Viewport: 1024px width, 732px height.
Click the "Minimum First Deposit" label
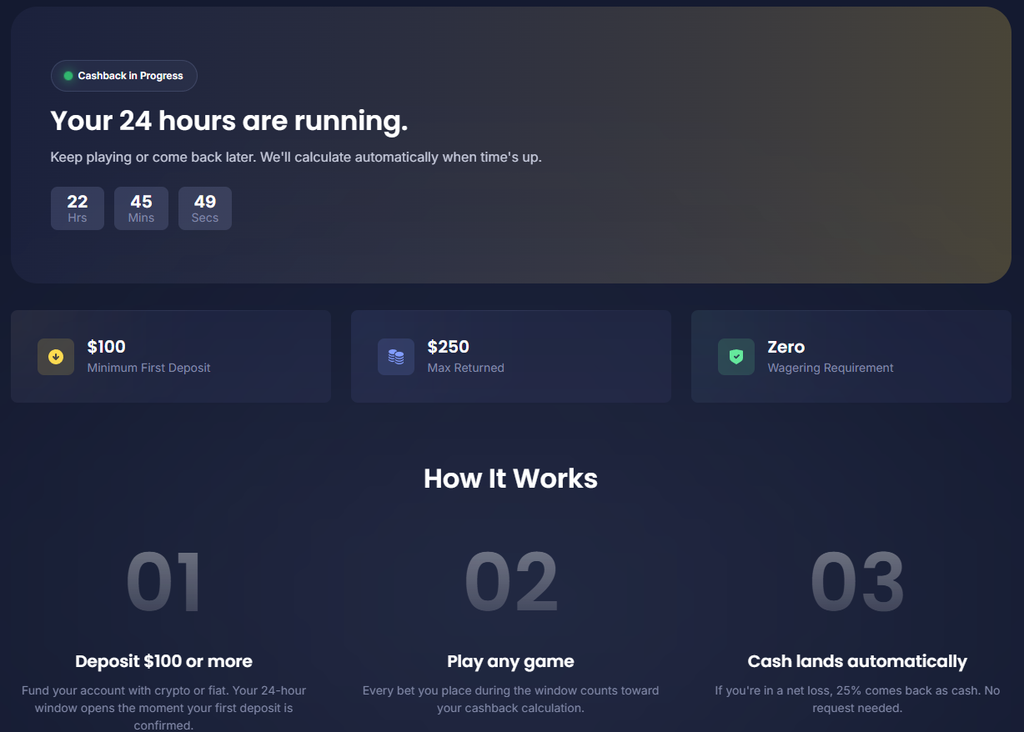tap(149, 368)
